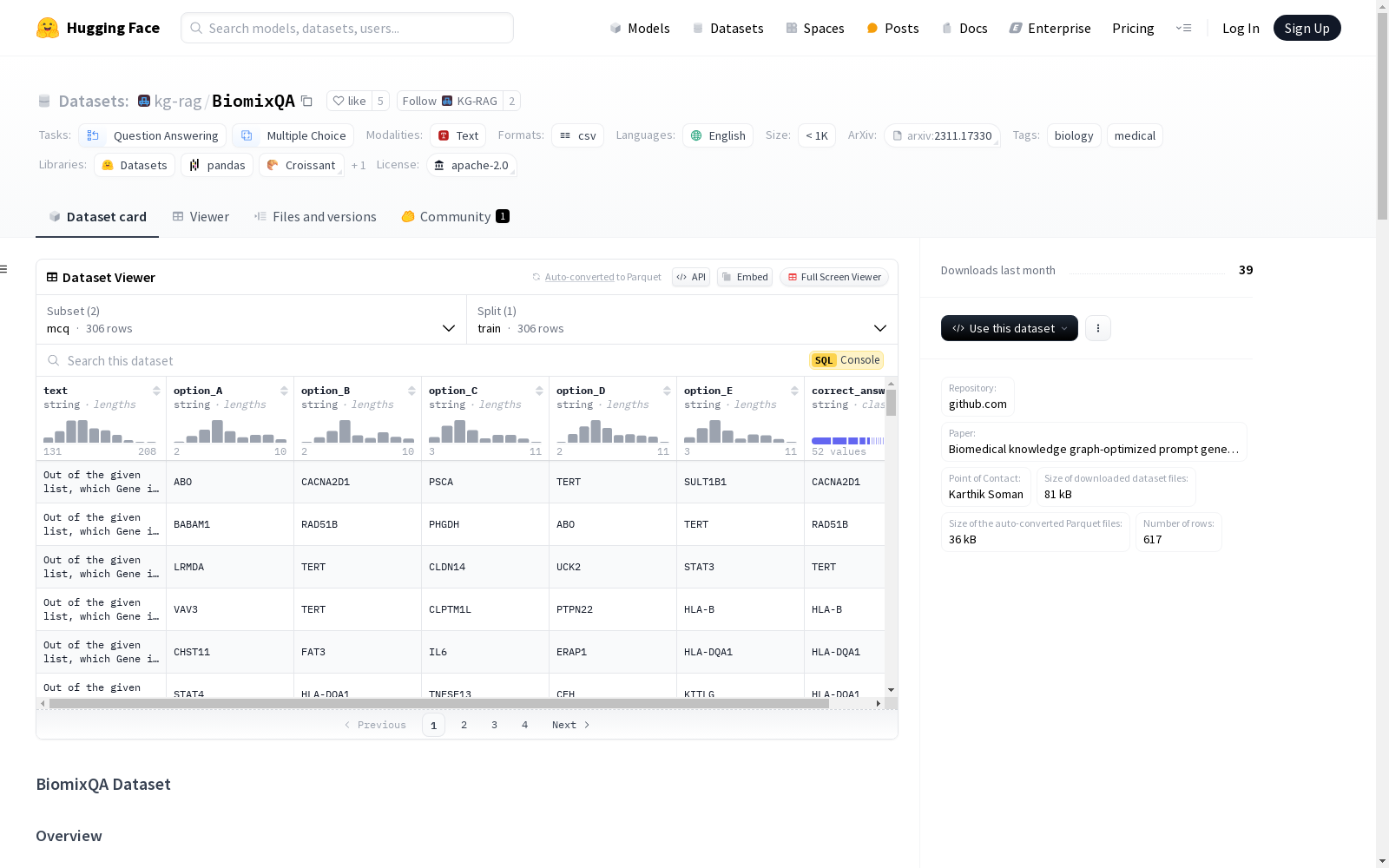Screen dimensions: 1389x868
Task: Go to Models in the top navigation
Action: [x=640, y=28]
